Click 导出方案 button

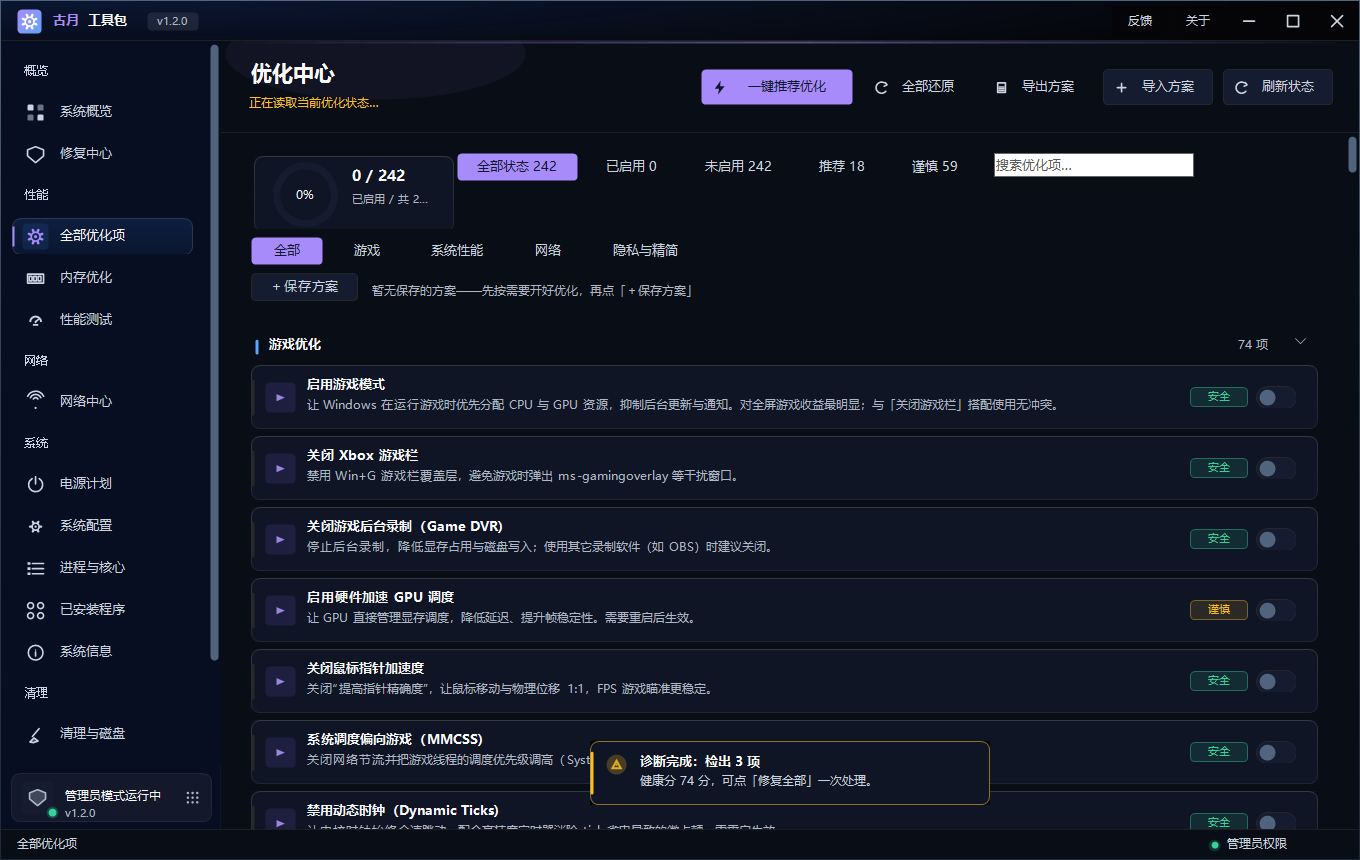(x=1034, y=87)
